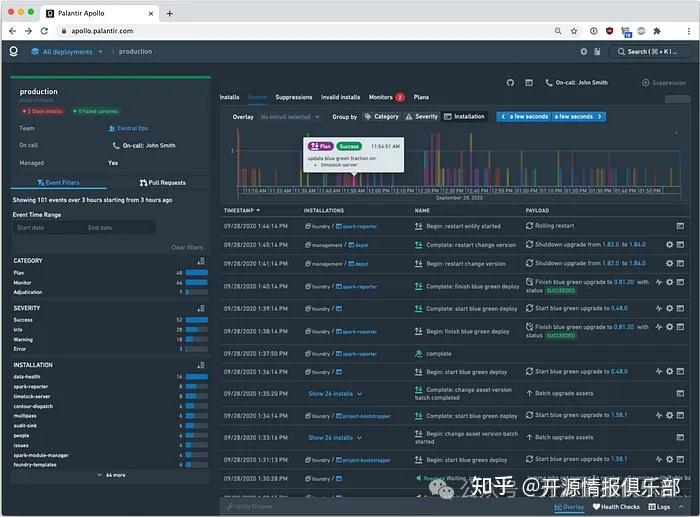
Task: Open Health Checks in bottom bar
Action: [616, 507]
